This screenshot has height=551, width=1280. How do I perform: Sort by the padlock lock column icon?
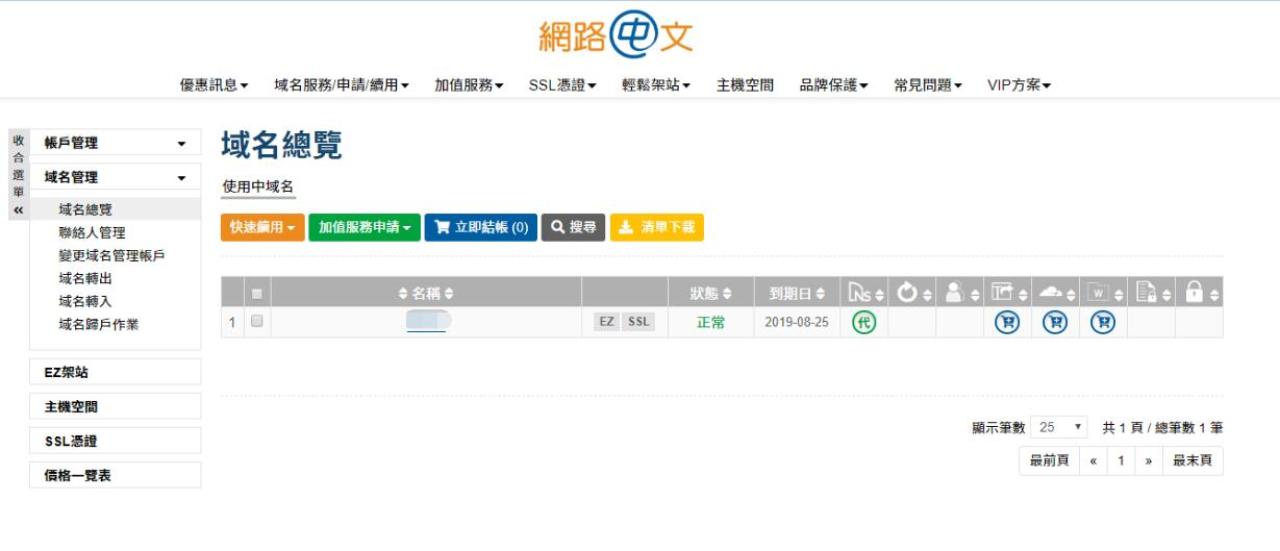point(1194,293)
